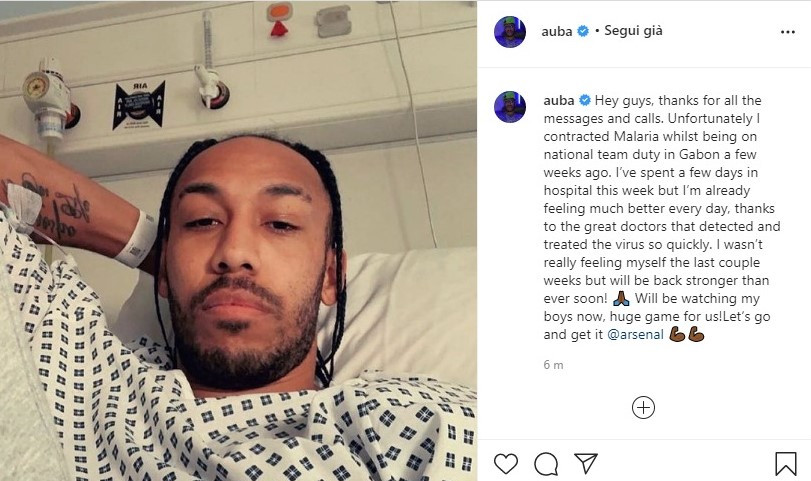This screenshot has height=481, width=811.
Task: Open the profile avatar beside the caption
Action: pyautogui.click(x=510, y=107)
